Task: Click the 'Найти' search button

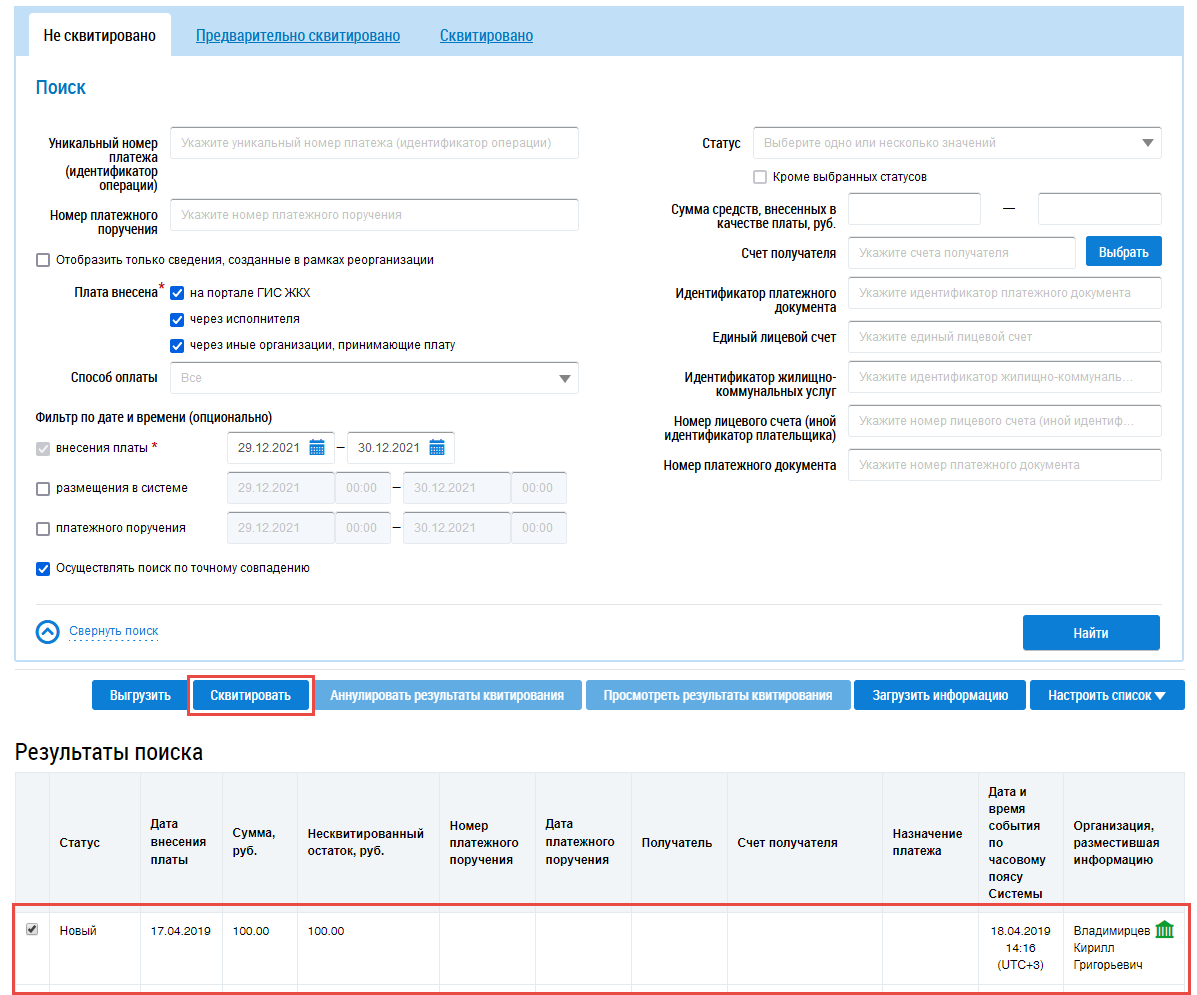Action: pyautogui.click(x=1090, y=633)
